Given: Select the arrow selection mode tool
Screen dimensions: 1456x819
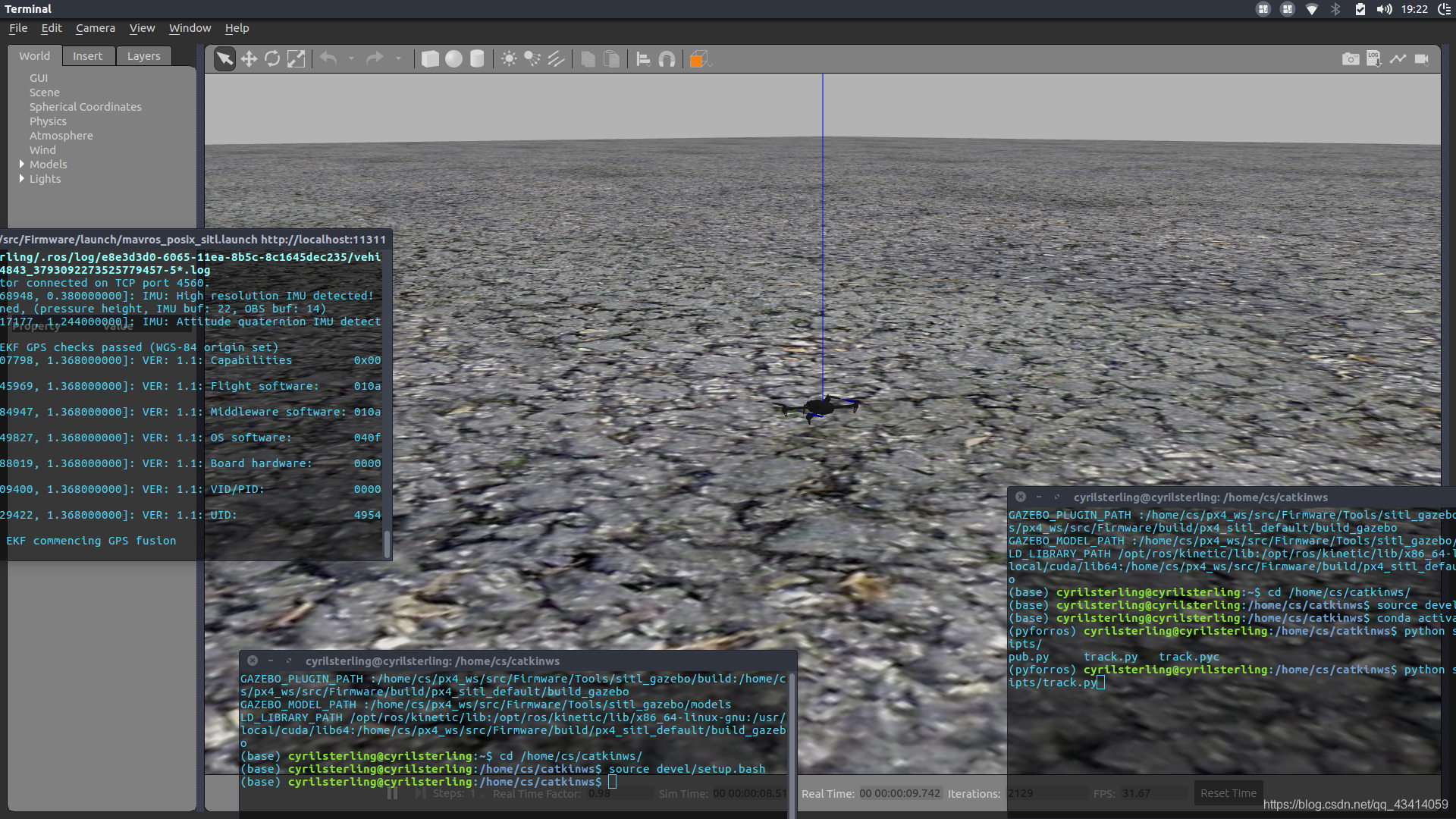Looking at the screenshot, I should 224,59.
